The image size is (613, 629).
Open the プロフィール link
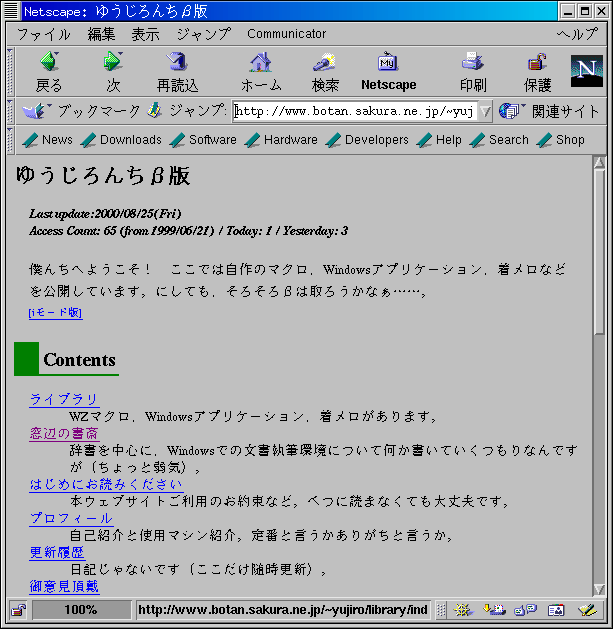point(71,519)
